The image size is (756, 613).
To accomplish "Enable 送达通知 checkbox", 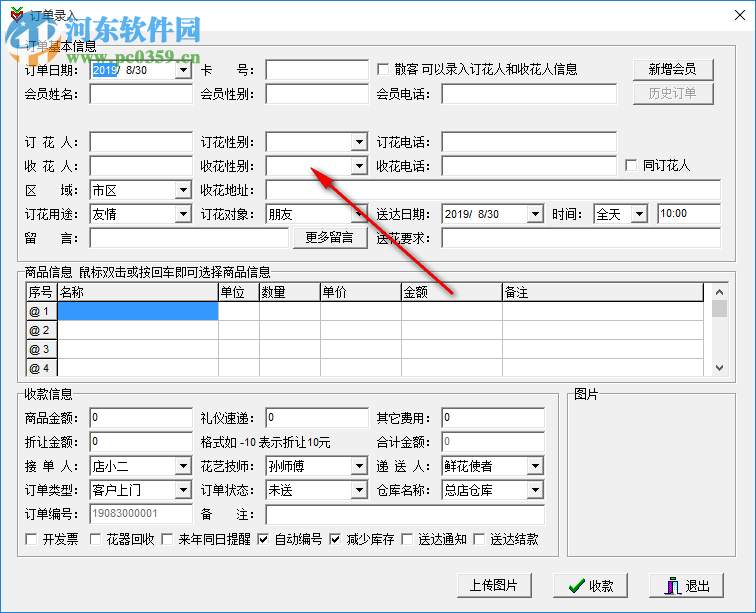I will pos(407,539).
